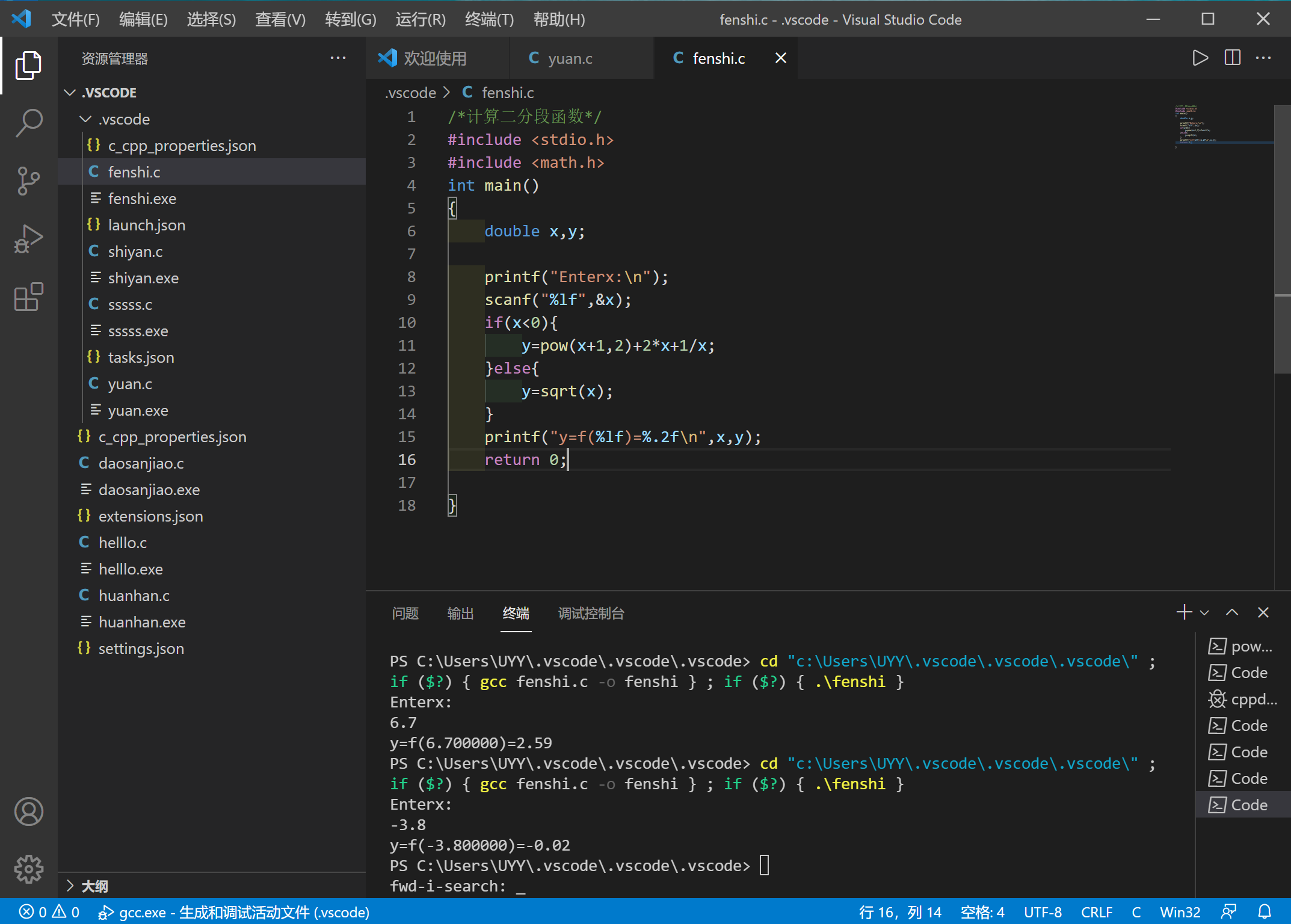Open the 转到(G) menu
Screen dimensions: 1291x924
350,19
